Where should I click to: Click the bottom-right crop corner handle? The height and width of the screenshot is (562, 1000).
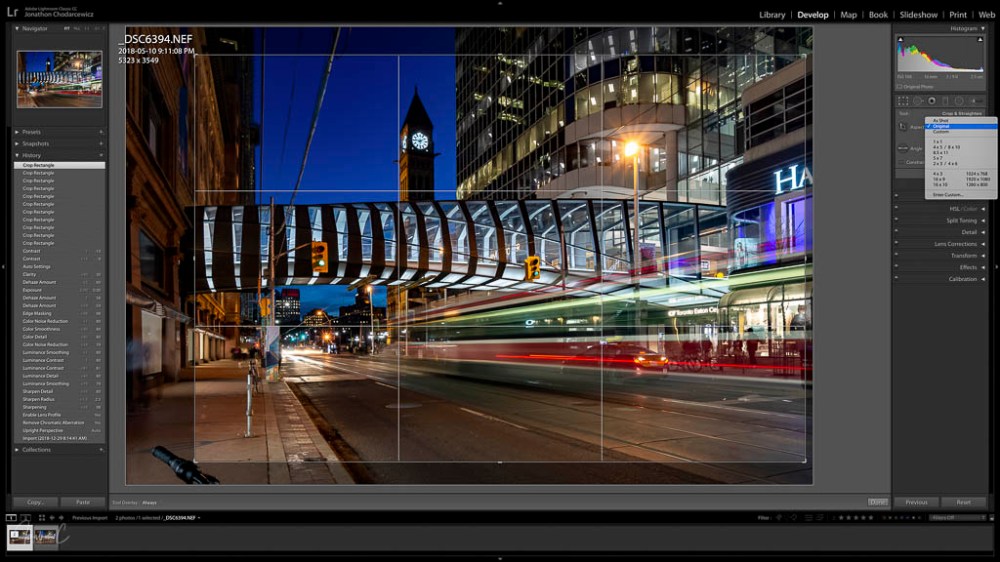[x=804, y=461]
